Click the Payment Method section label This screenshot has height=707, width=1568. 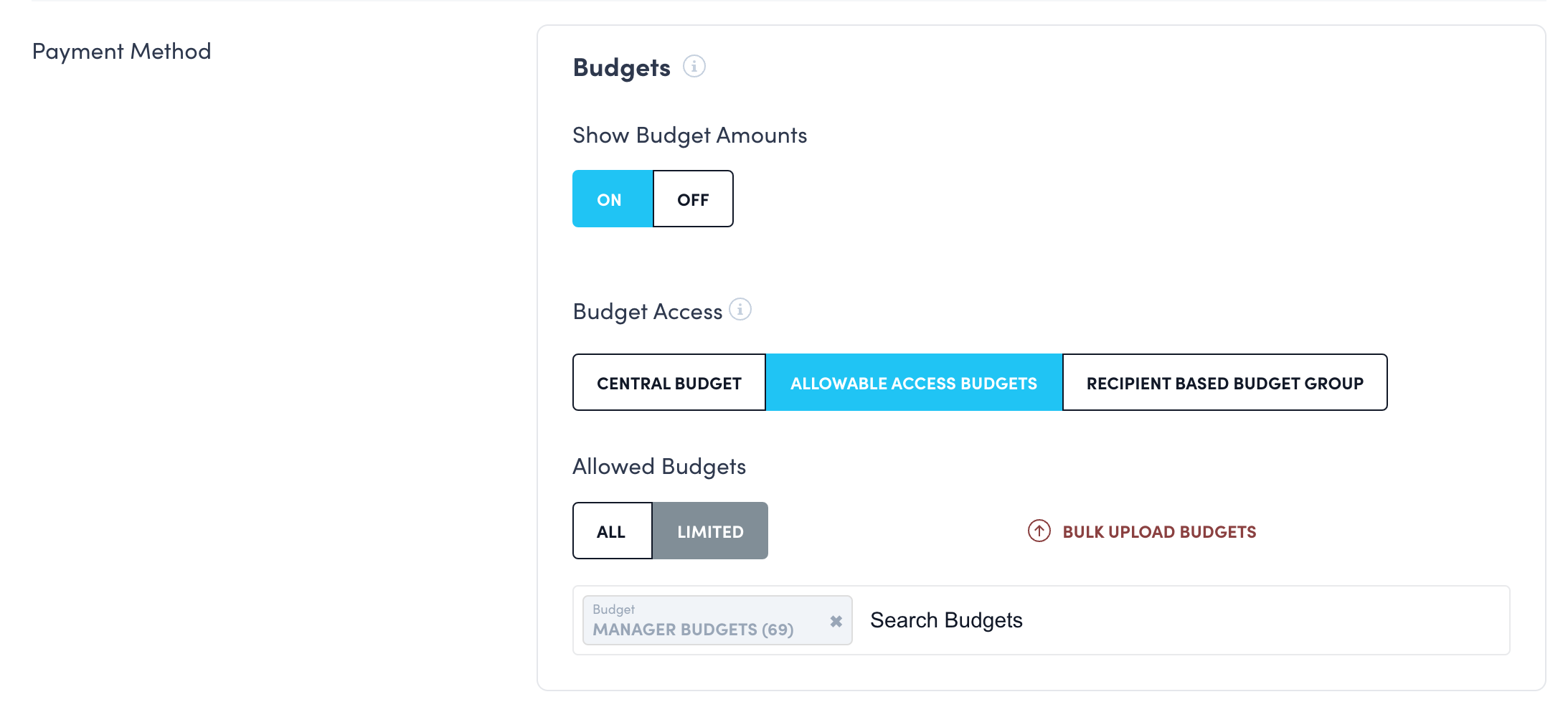[121, 52]
